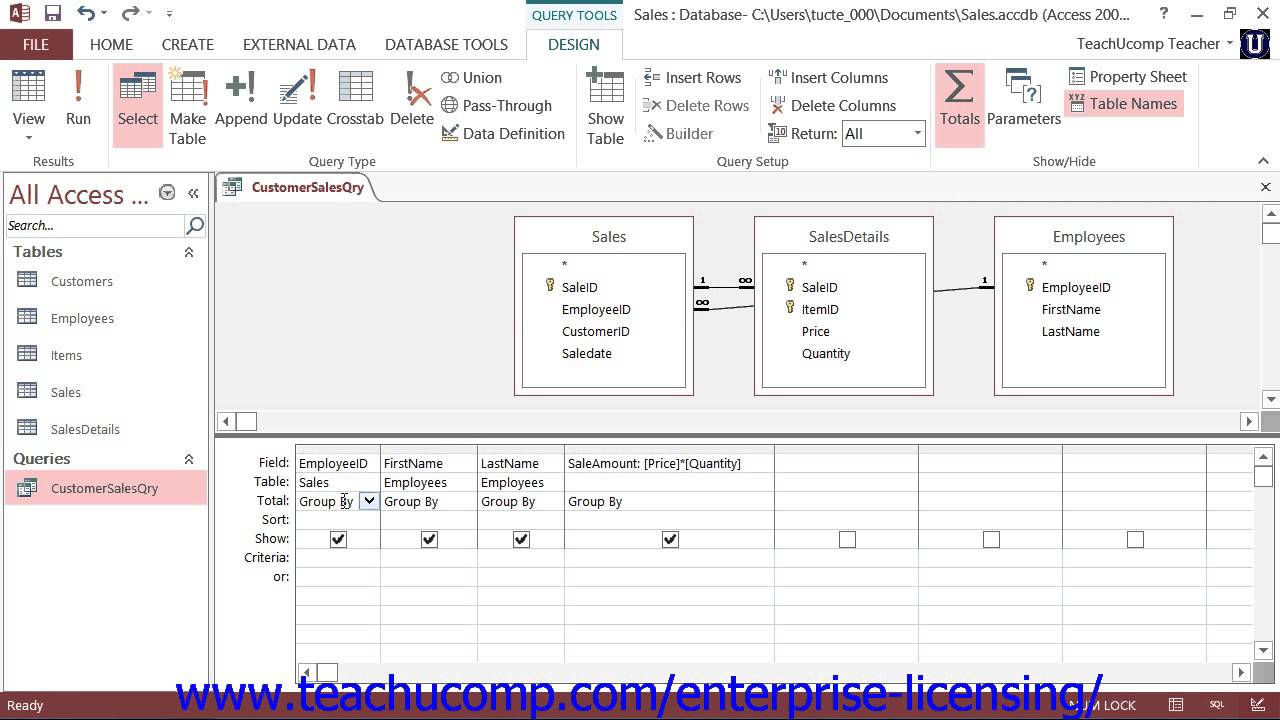Choose the Make Table query type
This screenshot has width=1280, height=720.
(x=187, y=107)
